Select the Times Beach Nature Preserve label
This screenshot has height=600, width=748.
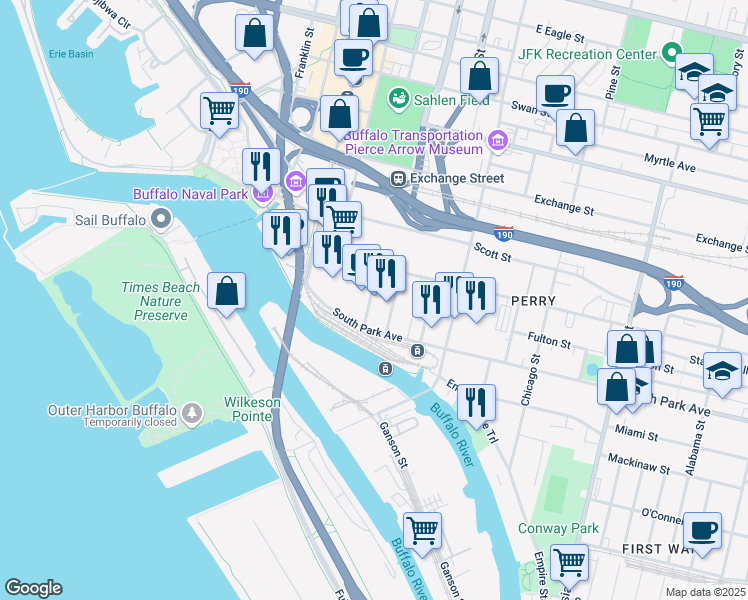(x=160, y=301)
